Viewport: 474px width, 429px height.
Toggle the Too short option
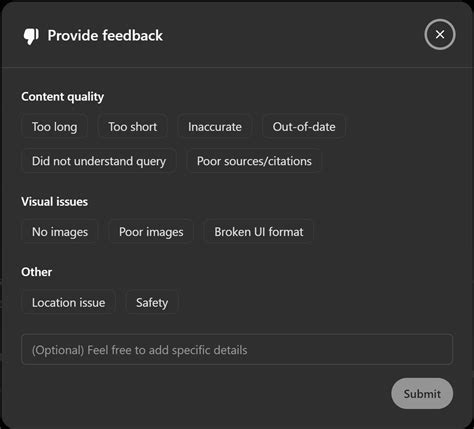(x=133, y=127)
